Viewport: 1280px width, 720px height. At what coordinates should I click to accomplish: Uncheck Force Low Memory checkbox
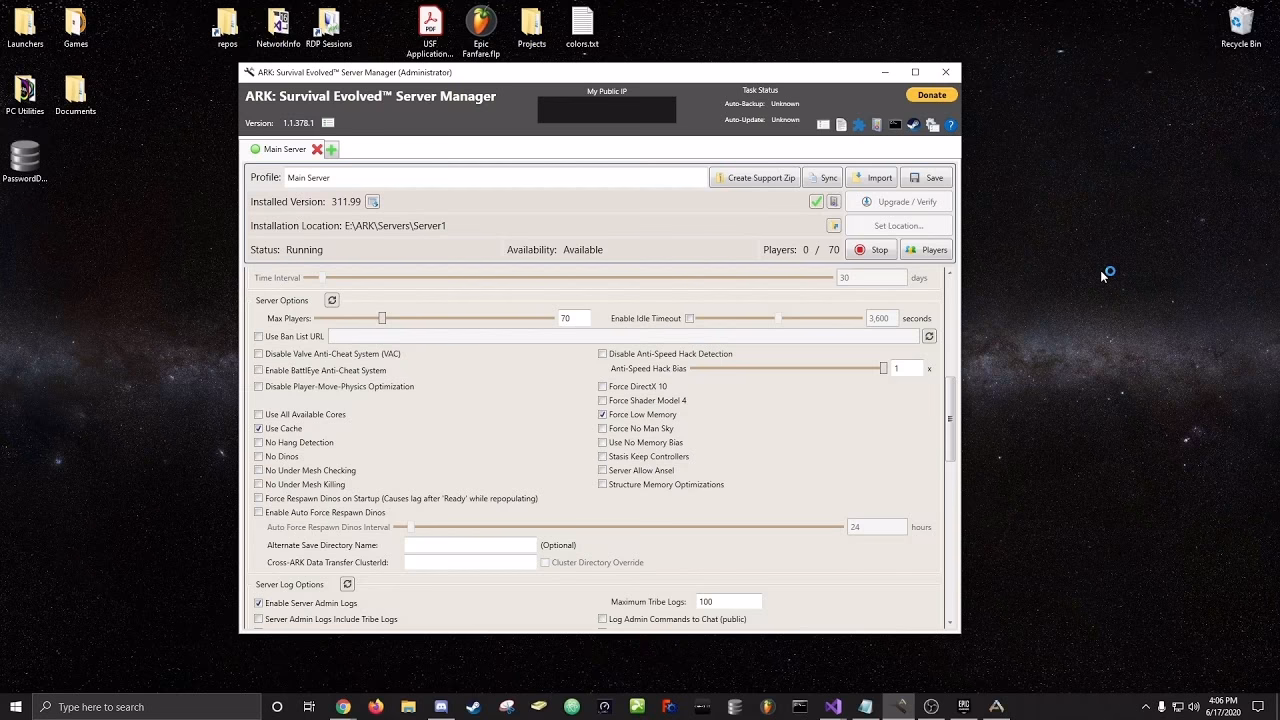[603, 415]
